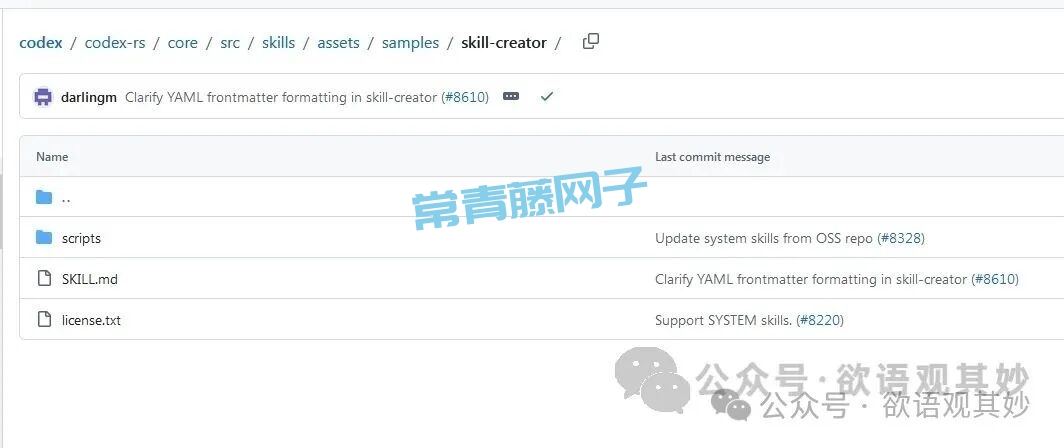The image size is (1064, 448).
Task: Click the SKILL.md file icon
Action: click(x=44, y=279)
